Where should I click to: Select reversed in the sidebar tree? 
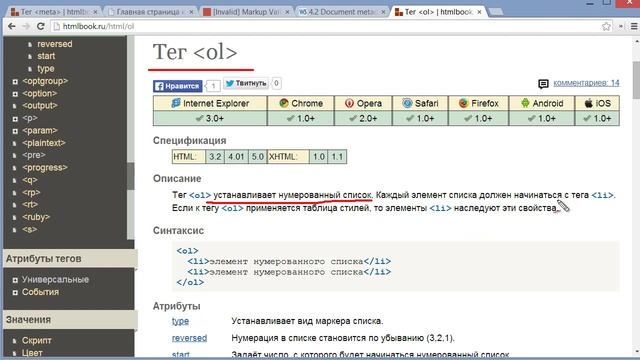55,44
